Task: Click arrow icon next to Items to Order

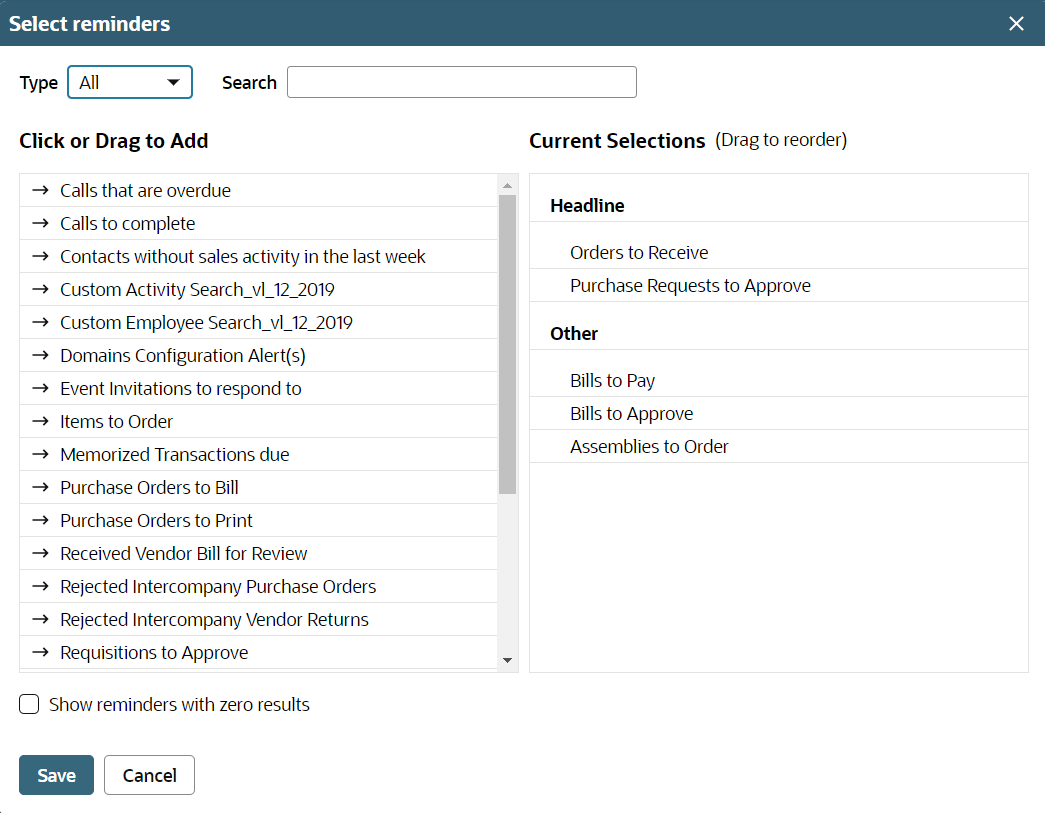Action: 40,421
